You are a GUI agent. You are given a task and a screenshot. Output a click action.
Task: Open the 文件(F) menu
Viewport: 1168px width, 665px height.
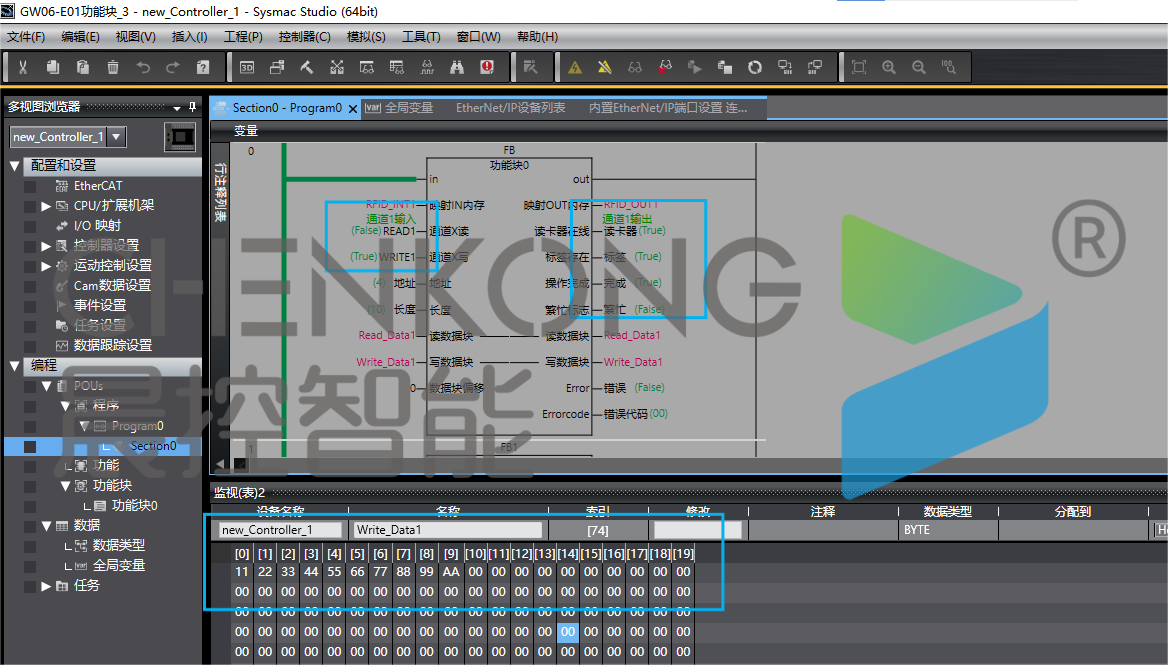pyautogui.click(x=26, y=36)
